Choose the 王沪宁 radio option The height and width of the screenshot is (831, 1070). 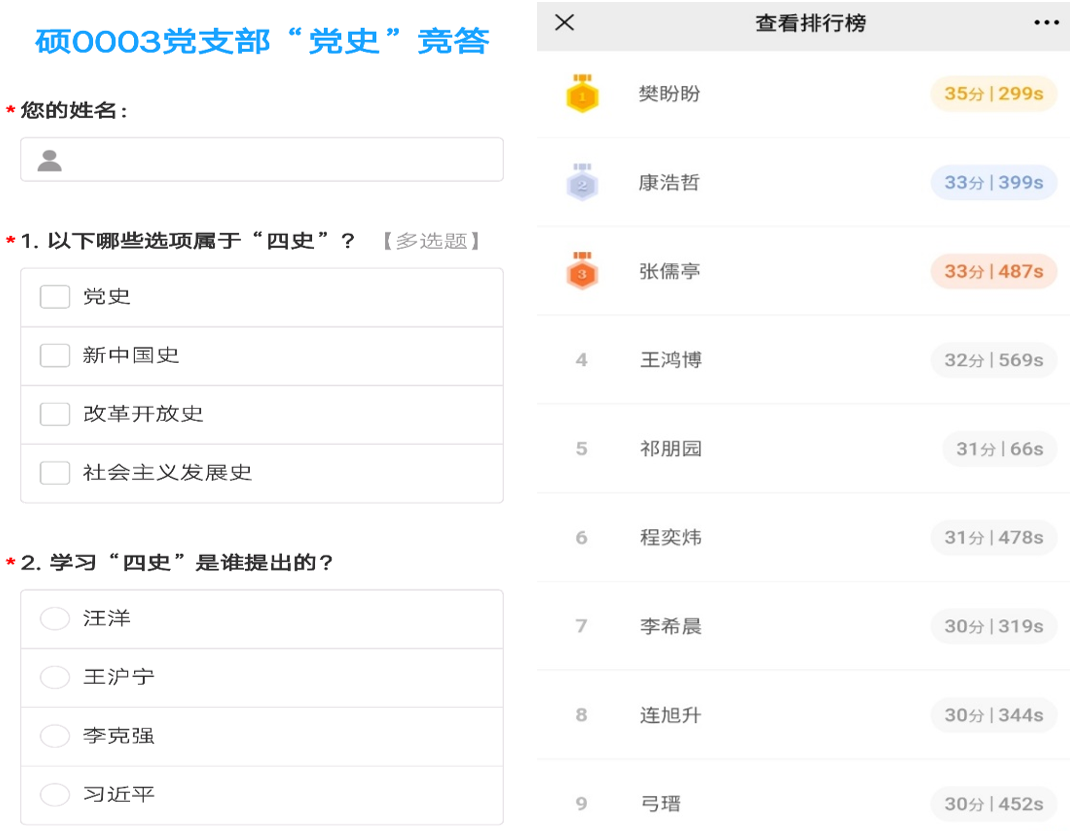[x=55, y=678]
